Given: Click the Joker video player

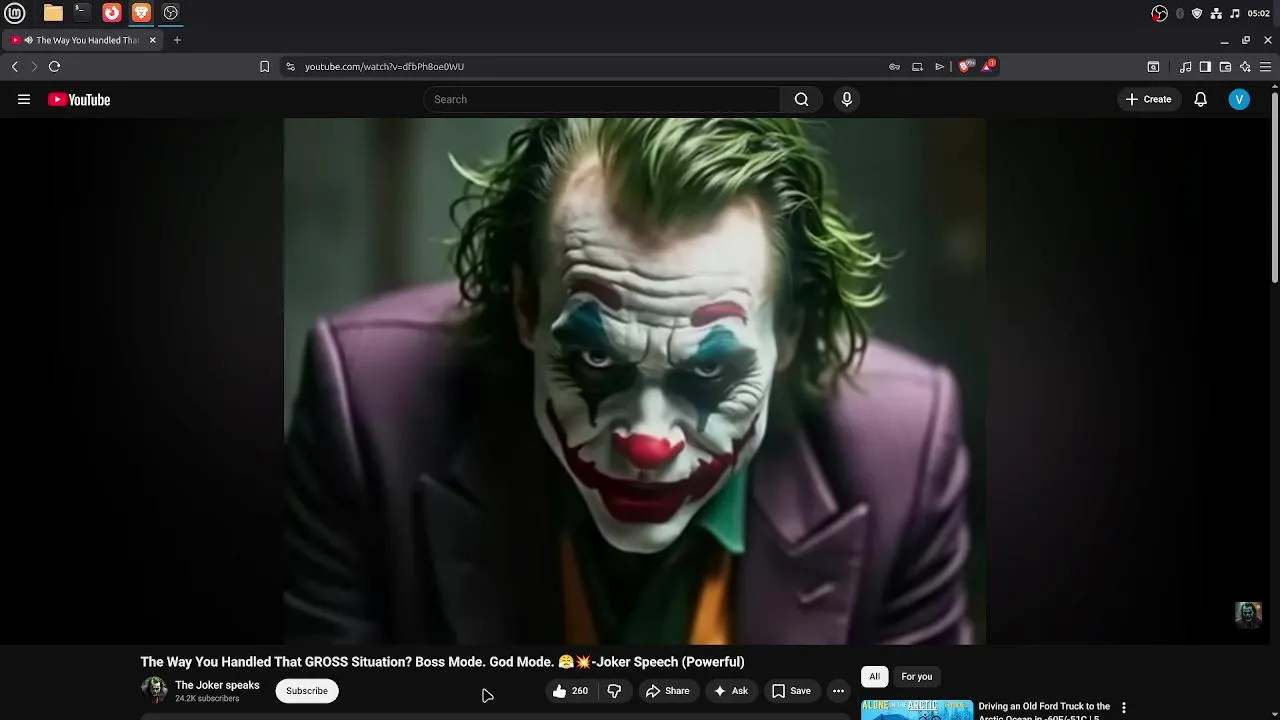Looking at the screenshot, I should point(635,381).
